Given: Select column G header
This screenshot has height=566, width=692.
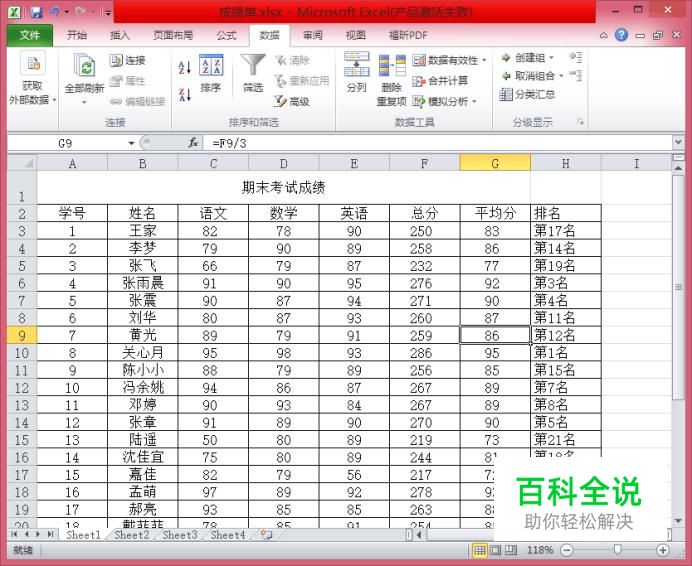Looking at the screenshot, I should [x=495, y=163].
